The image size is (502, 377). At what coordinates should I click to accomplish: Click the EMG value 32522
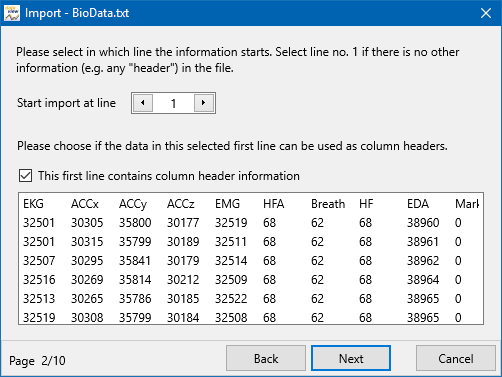[x=231, y=298]
